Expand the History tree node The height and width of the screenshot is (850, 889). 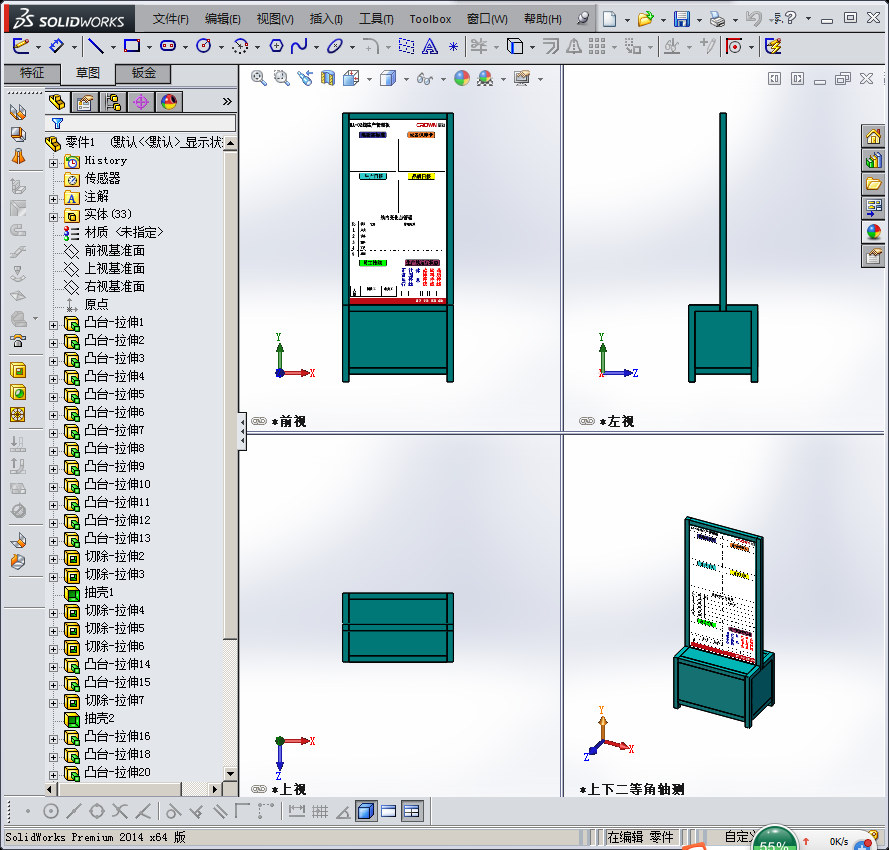(x=53, y=163)
